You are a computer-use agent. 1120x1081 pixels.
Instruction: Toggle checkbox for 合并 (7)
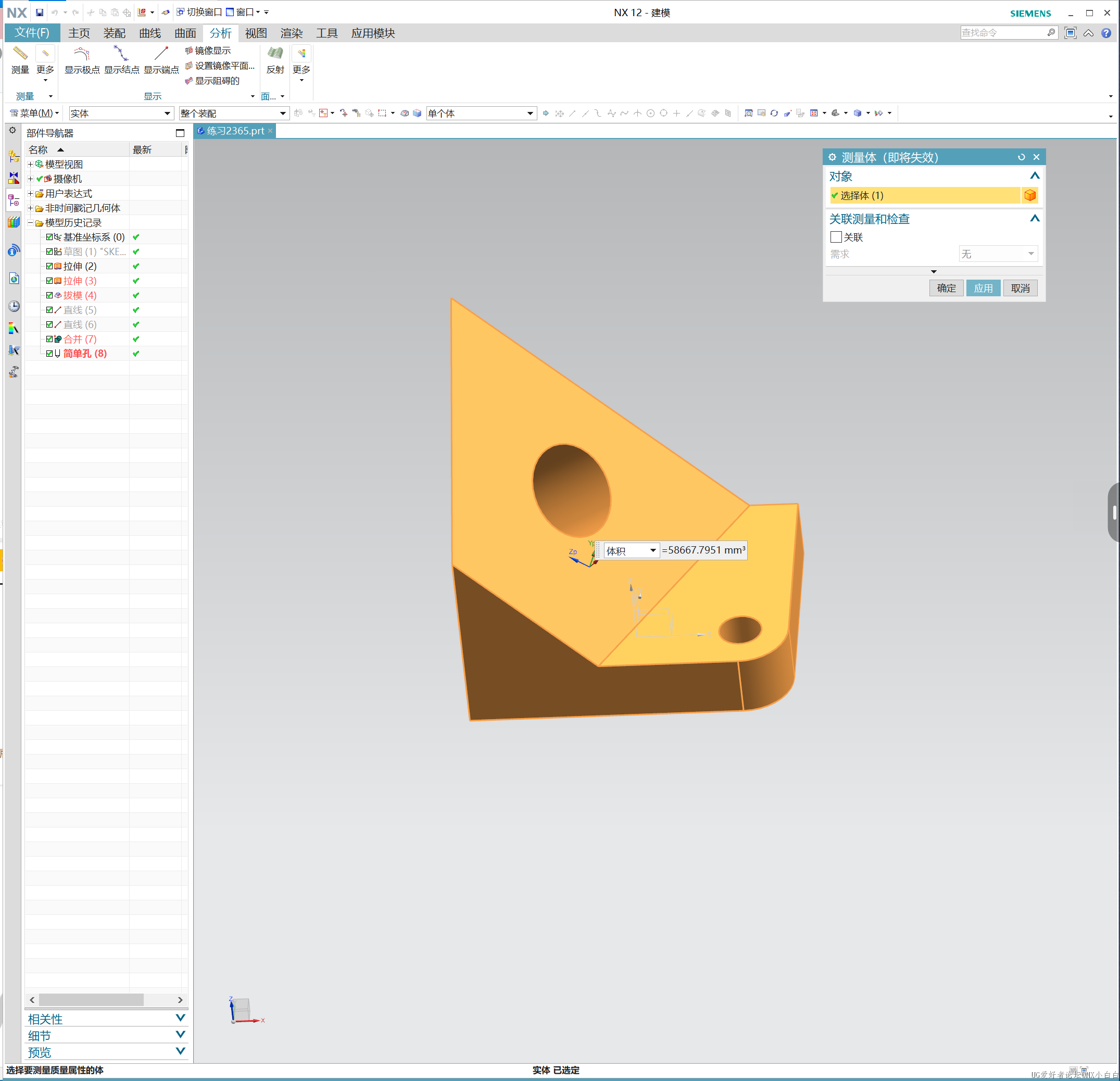[x=49, y=339]
